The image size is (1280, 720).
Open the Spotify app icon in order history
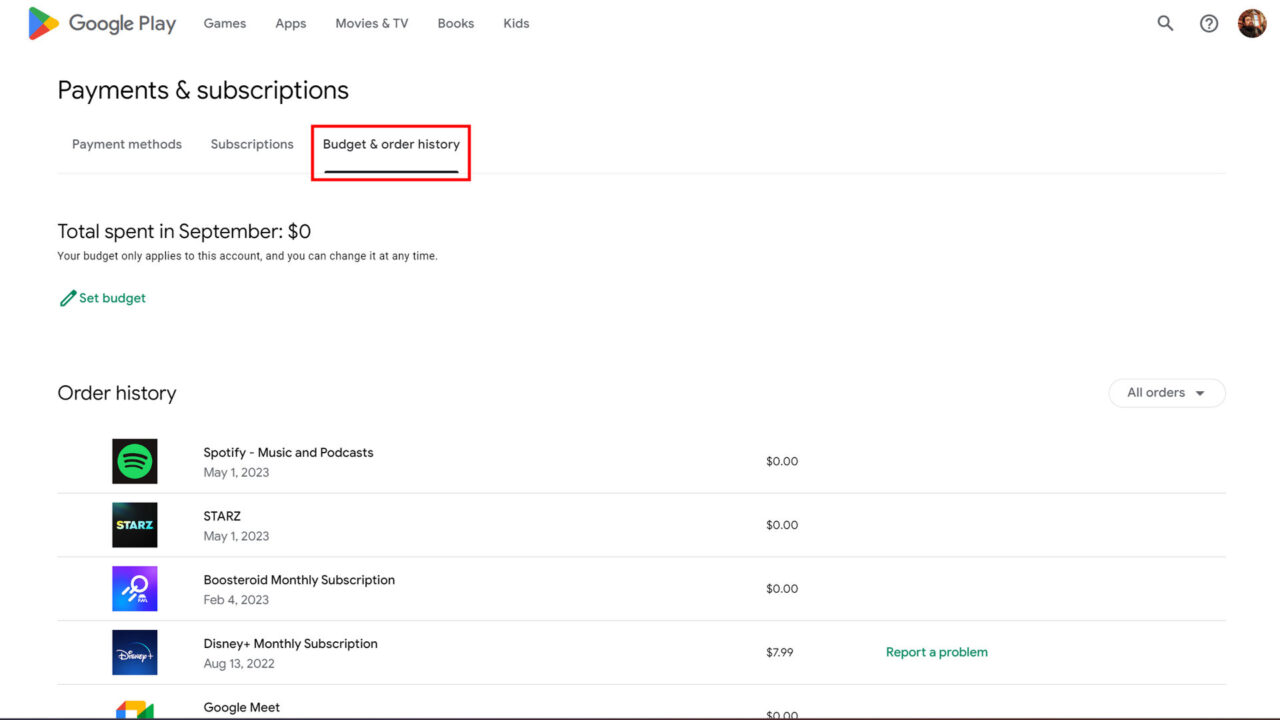tap(134, 461)
